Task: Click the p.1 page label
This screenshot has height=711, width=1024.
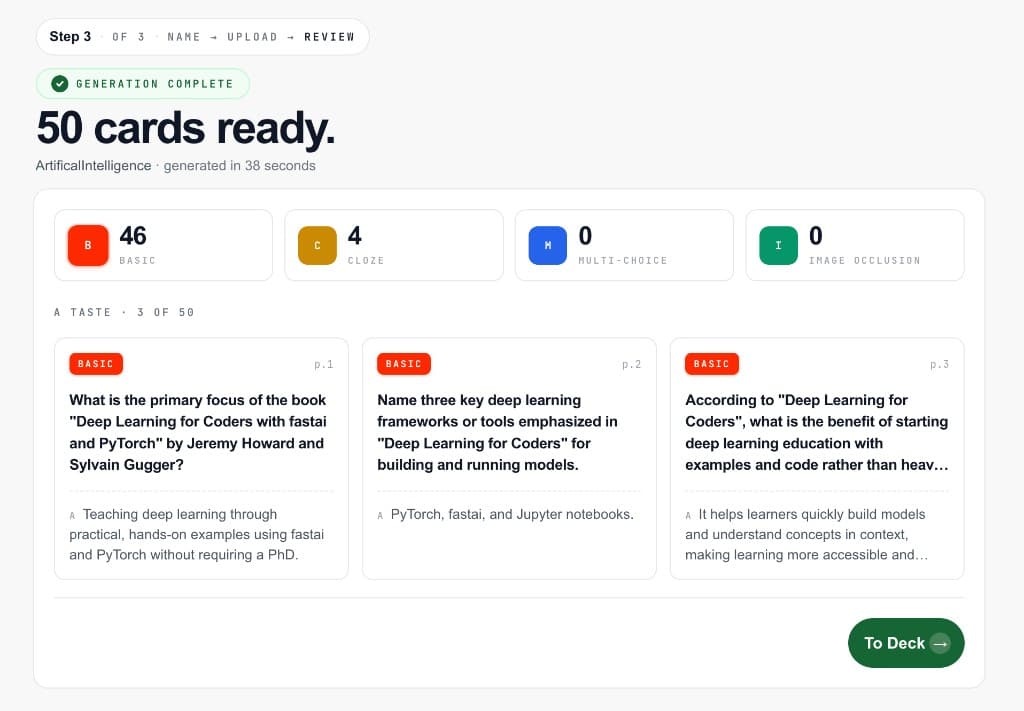Action: click(323, 364)
